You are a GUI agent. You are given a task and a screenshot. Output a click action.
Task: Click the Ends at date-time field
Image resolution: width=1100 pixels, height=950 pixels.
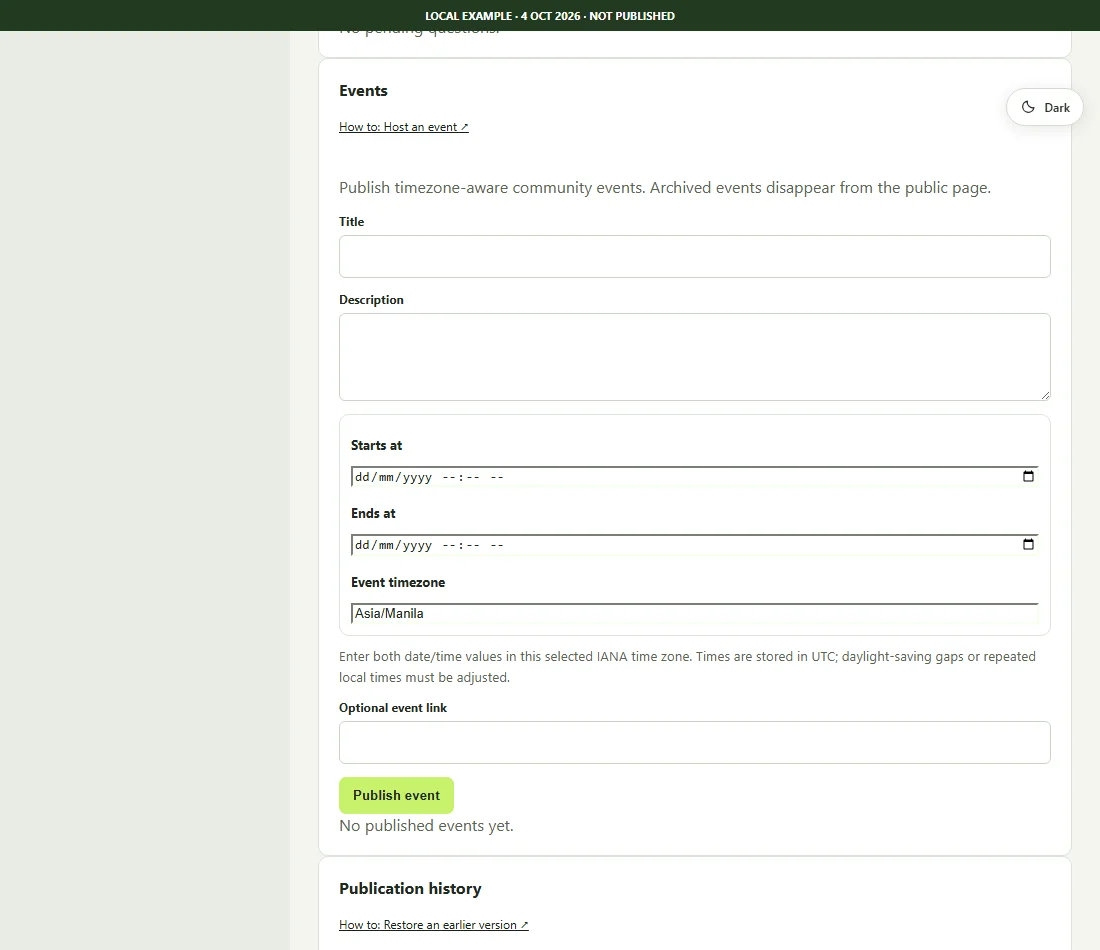tap(695, 544)
